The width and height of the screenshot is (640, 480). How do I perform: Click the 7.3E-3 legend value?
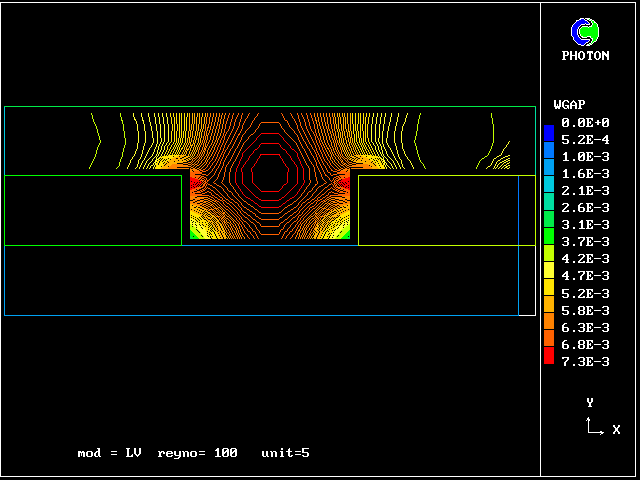point(585,361)
